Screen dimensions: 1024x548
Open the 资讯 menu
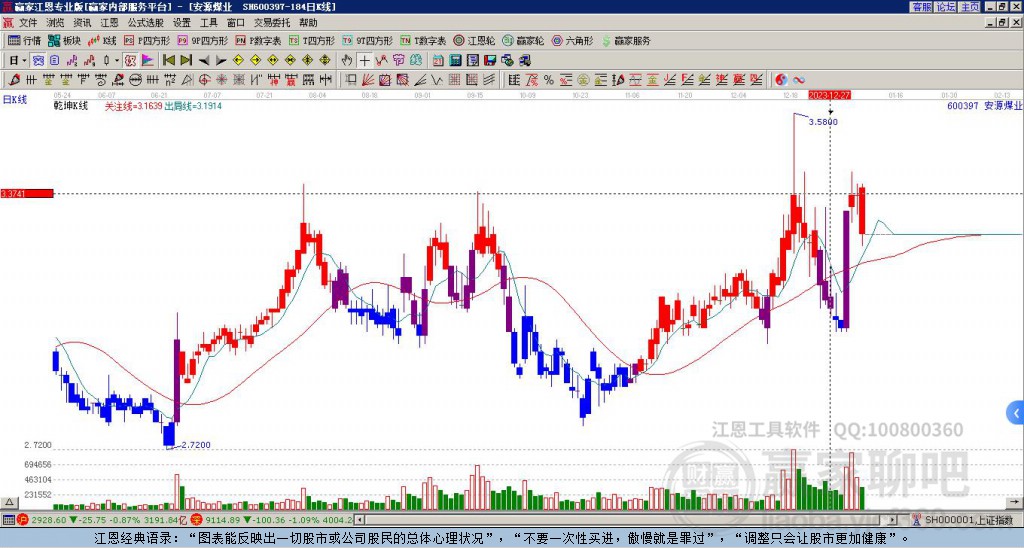coord(82,23)
